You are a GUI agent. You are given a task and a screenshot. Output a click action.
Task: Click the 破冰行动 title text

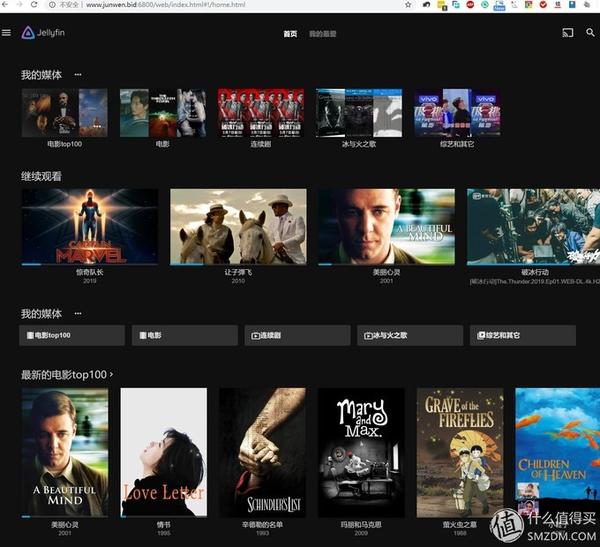point(535,272)
